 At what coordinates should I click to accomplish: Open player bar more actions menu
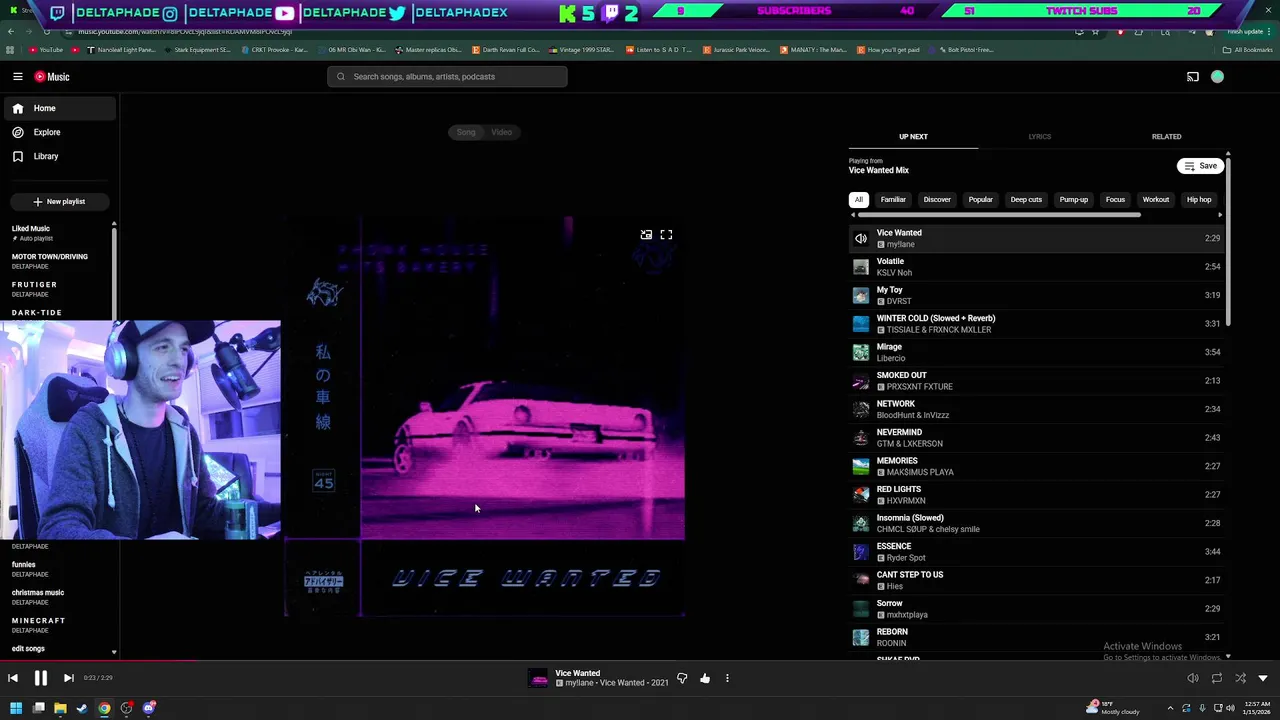point(727,678)
